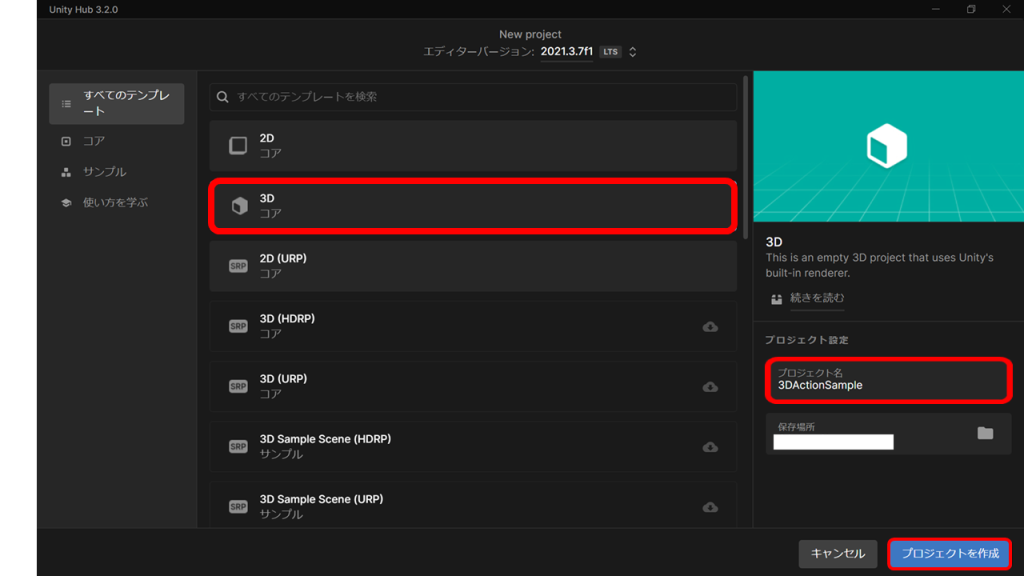Select the すべてのテンプレート category

tap(116, 103)
